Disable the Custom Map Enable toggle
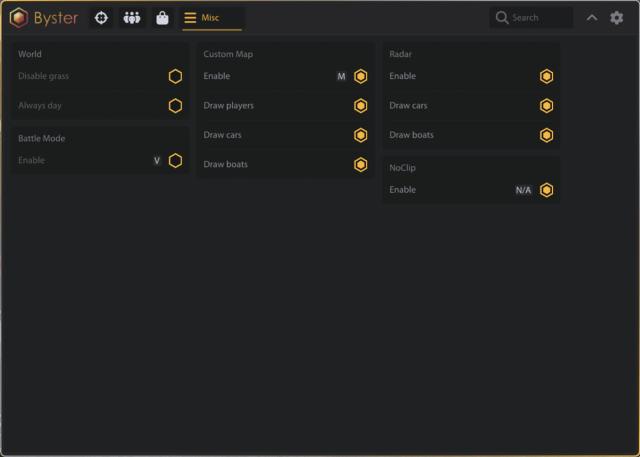 click(361, 76)
